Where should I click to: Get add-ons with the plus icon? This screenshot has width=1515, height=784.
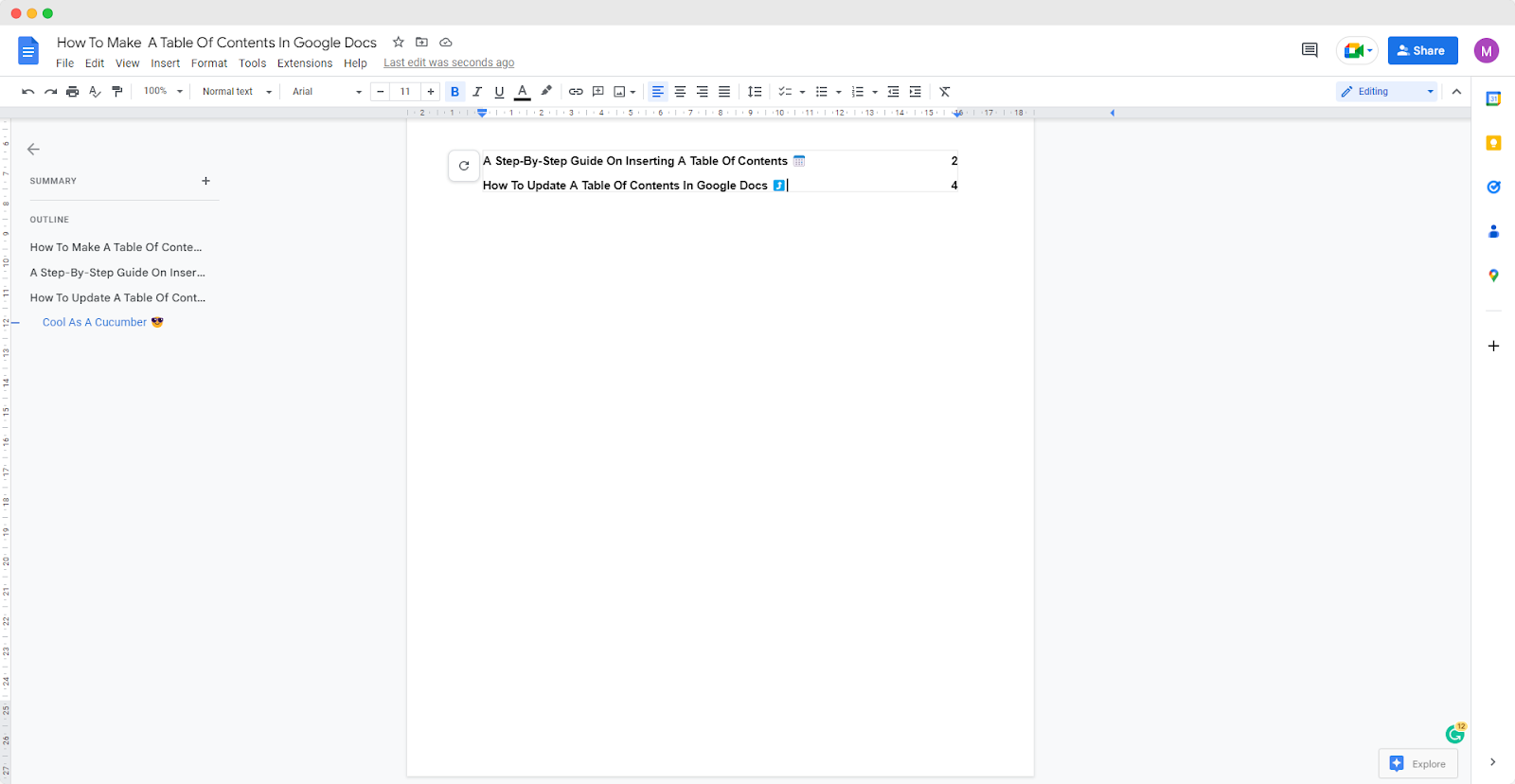[1493, 347]
